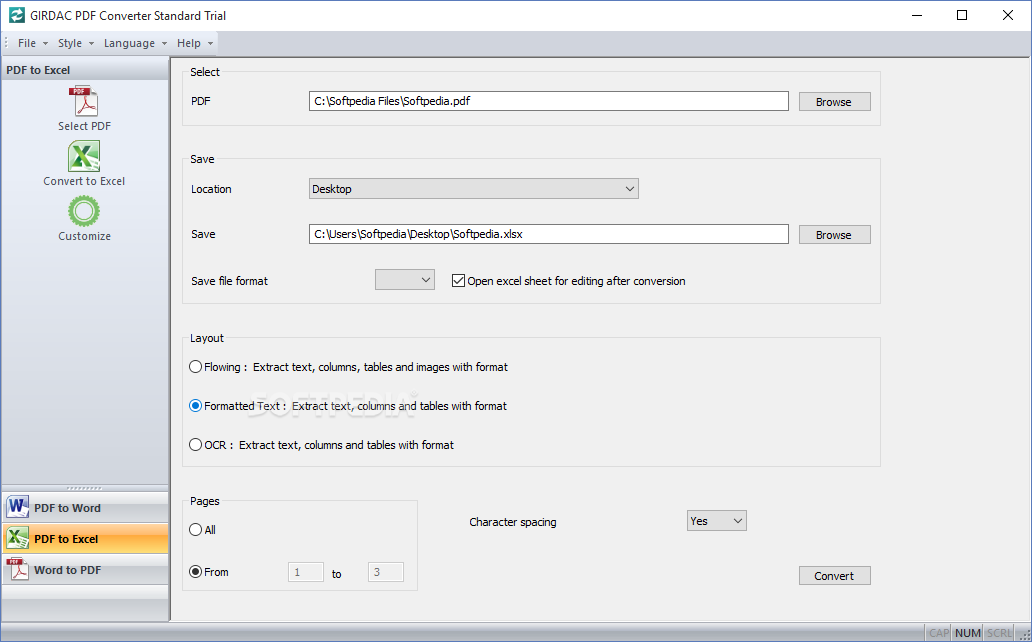Click the NUM status bar indicator
The height and width of the screenshot is (642, 1032).
pyautogui.click(x=968, y=633)
